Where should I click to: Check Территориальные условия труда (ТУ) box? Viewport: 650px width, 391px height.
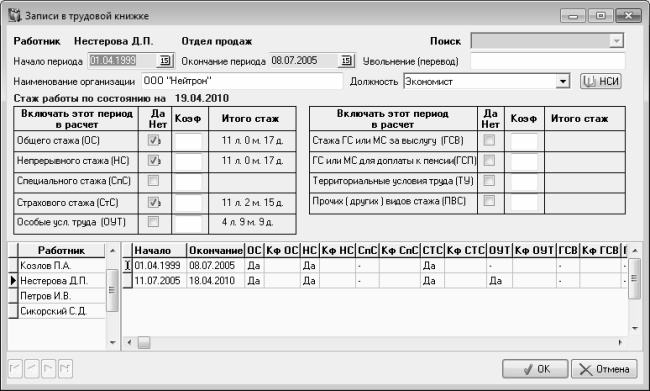489,180
